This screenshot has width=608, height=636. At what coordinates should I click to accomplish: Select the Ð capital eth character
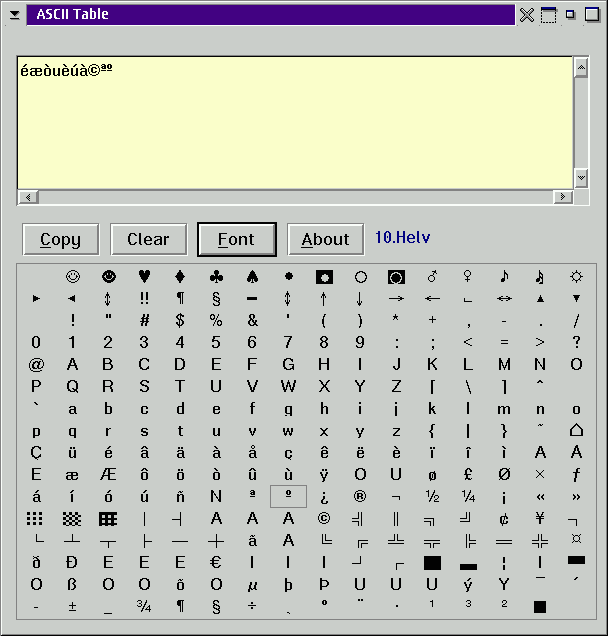click(72, 562)
